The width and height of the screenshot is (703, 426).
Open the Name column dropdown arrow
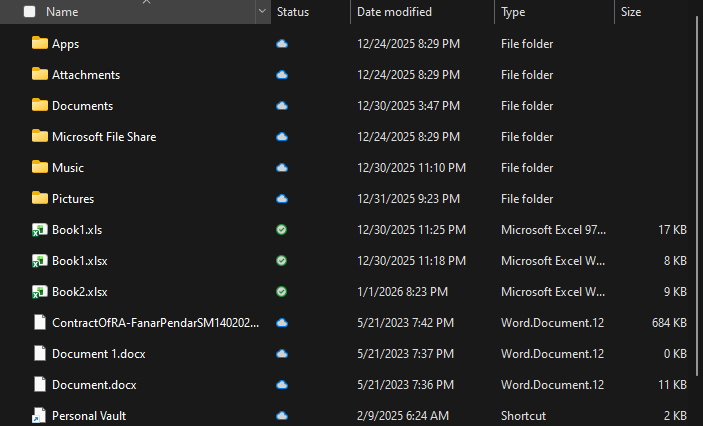[262, 12]
